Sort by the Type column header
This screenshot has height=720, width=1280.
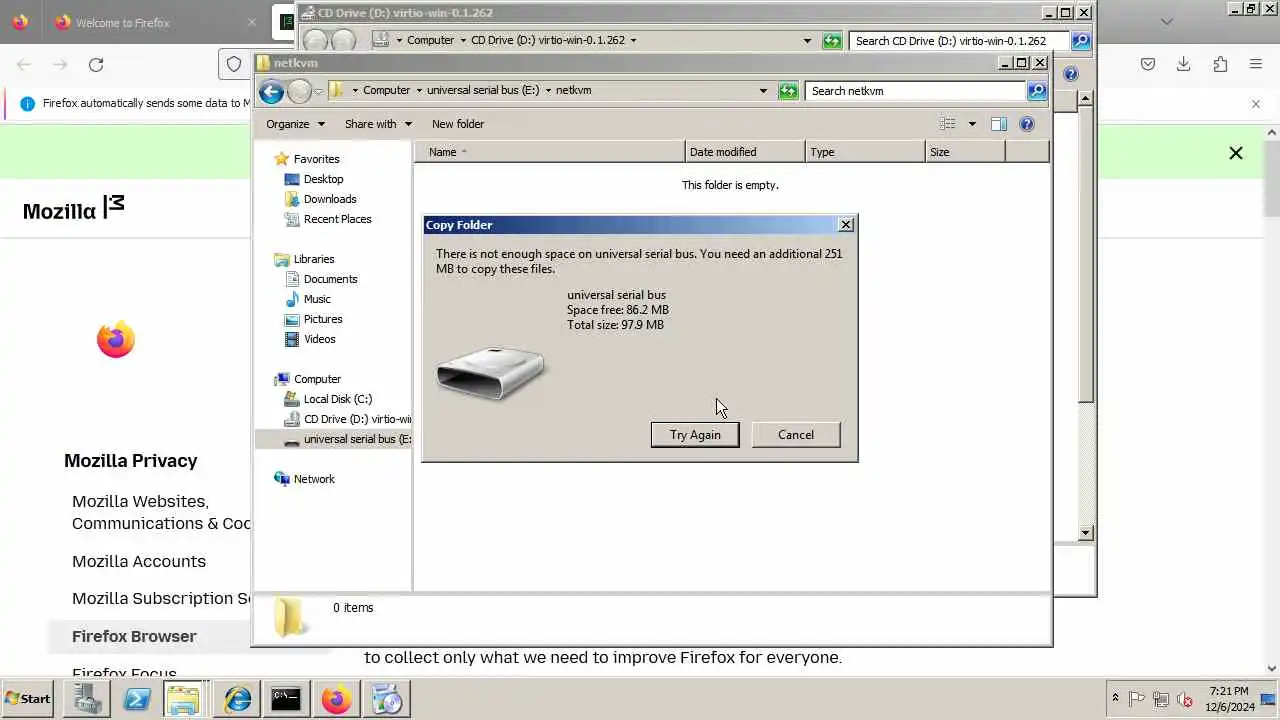[x=865, y=152]
